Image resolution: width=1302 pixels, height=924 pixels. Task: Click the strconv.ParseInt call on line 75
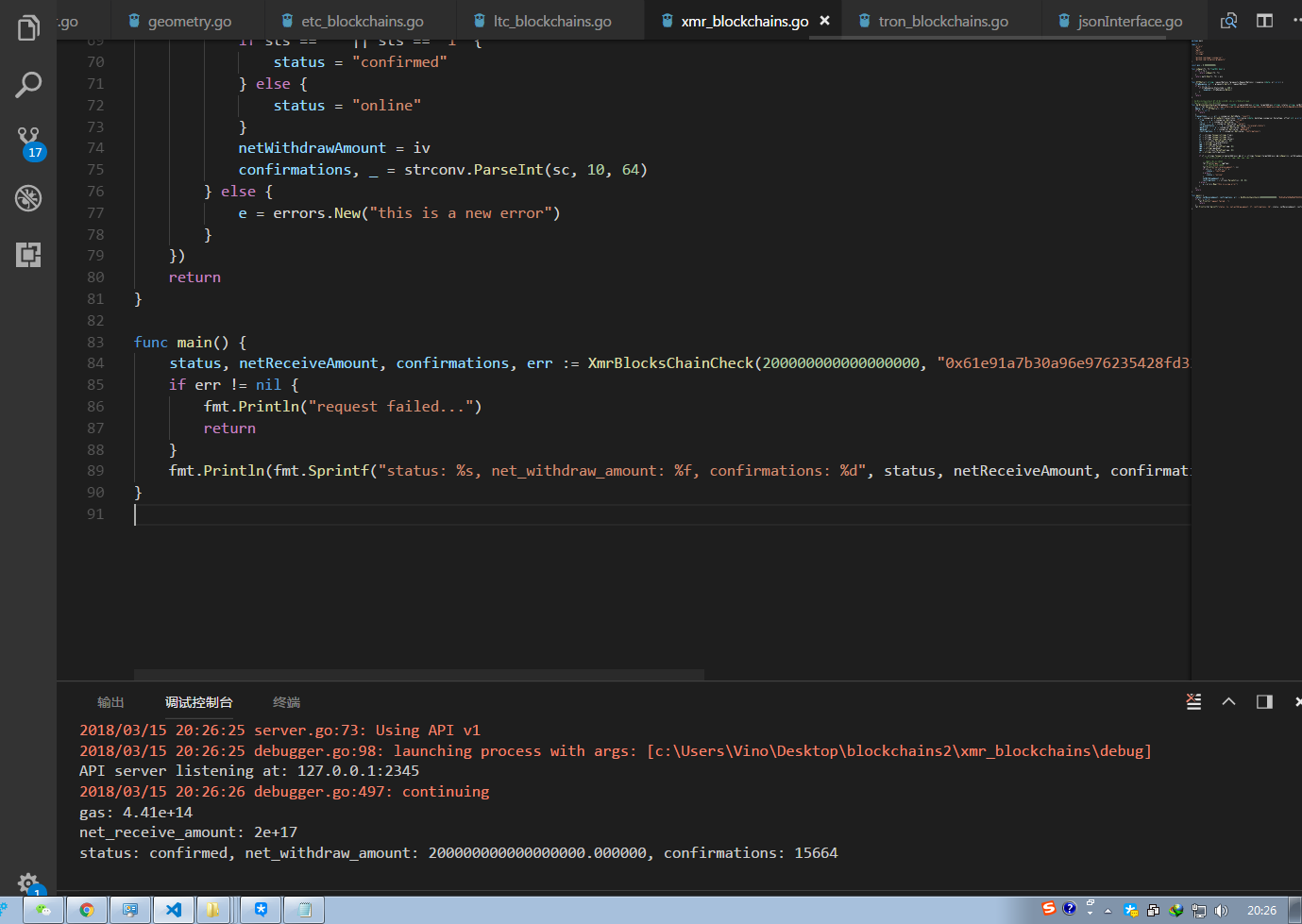click(x=526, y=170)
